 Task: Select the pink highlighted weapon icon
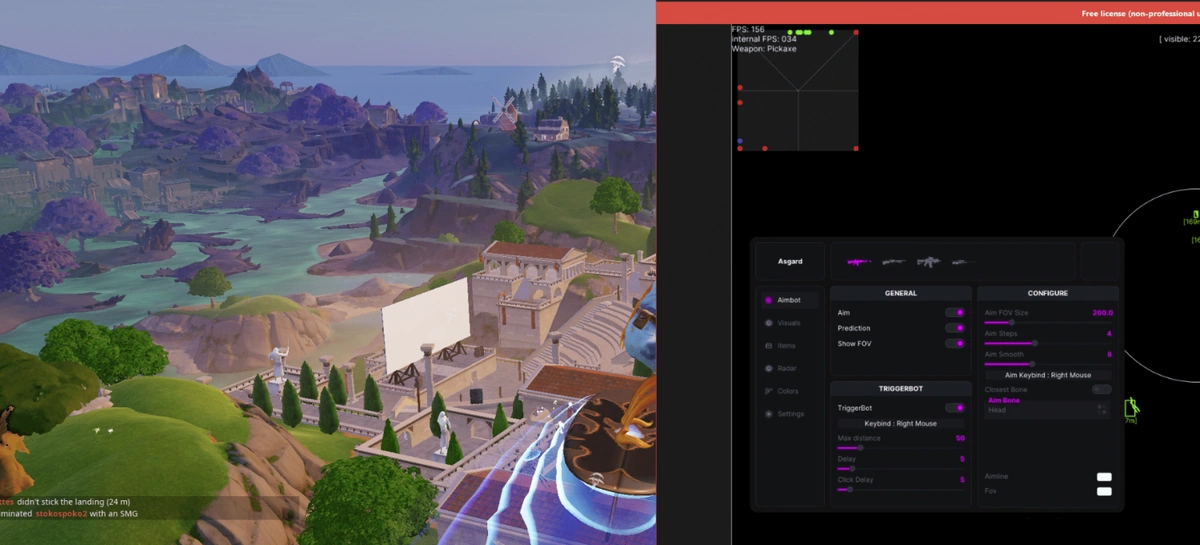coord(859,262)
